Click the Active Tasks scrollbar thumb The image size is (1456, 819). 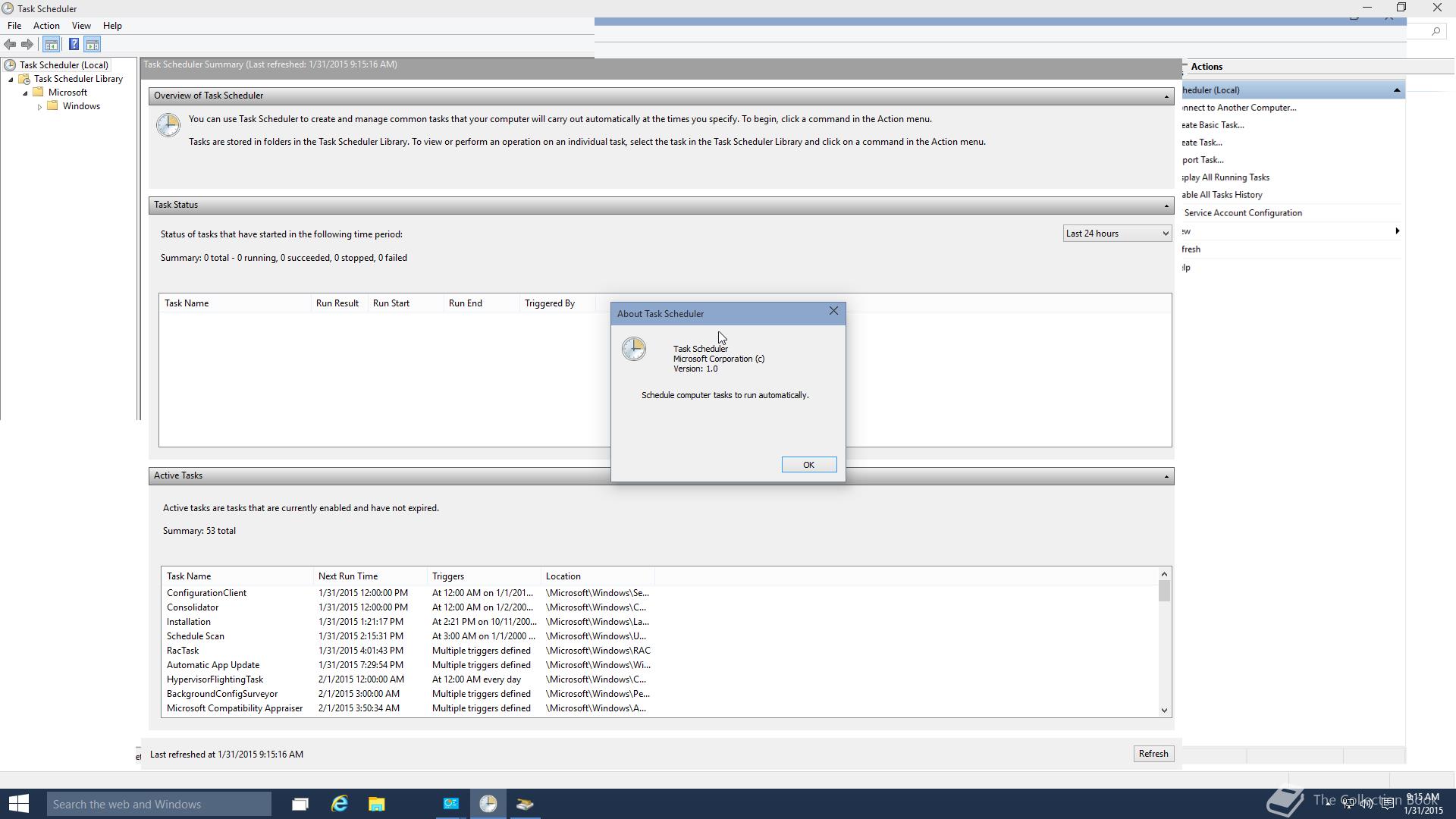pos(1164,591)
